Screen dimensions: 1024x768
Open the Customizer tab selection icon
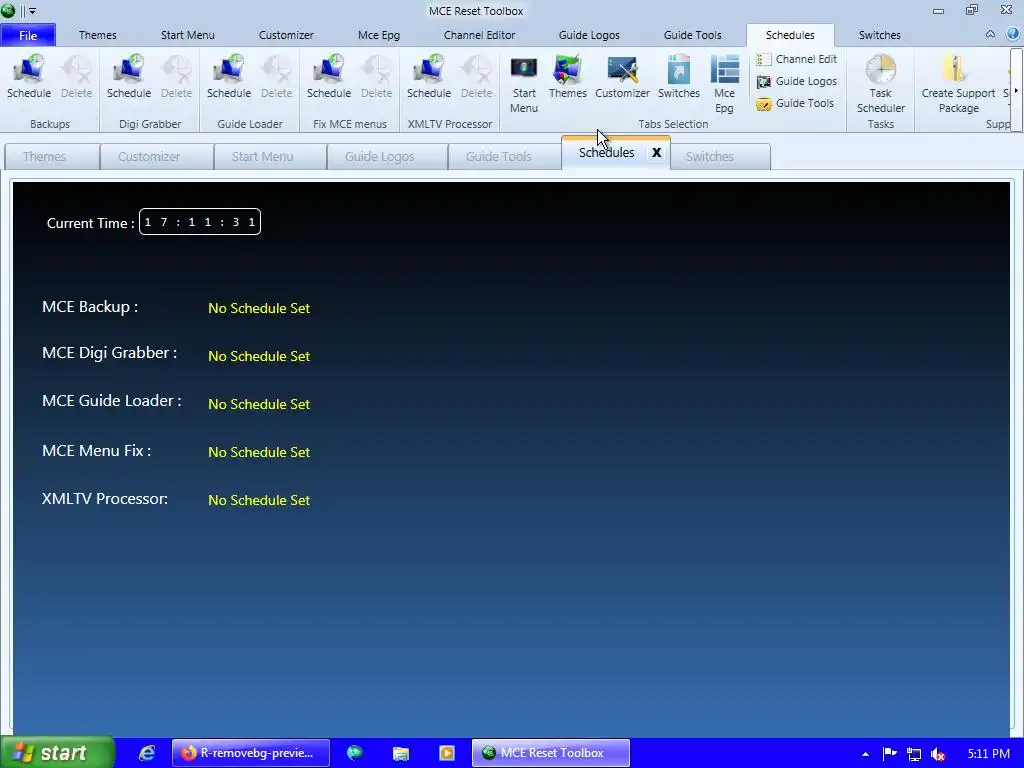[622, 77]
